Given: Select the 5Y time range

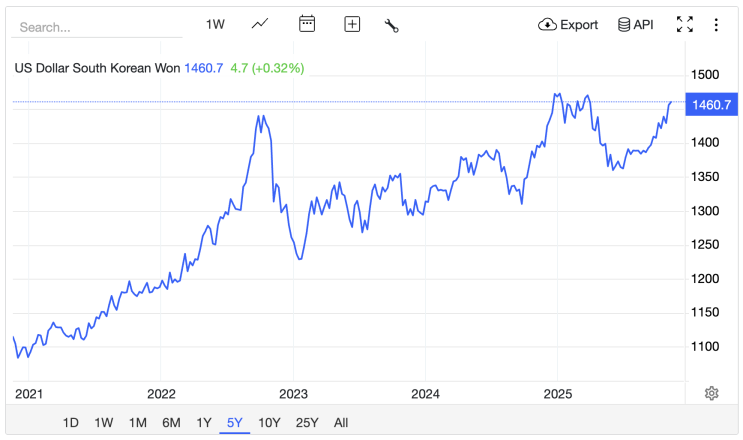Looking at the screenshot, I should point(235,422).
